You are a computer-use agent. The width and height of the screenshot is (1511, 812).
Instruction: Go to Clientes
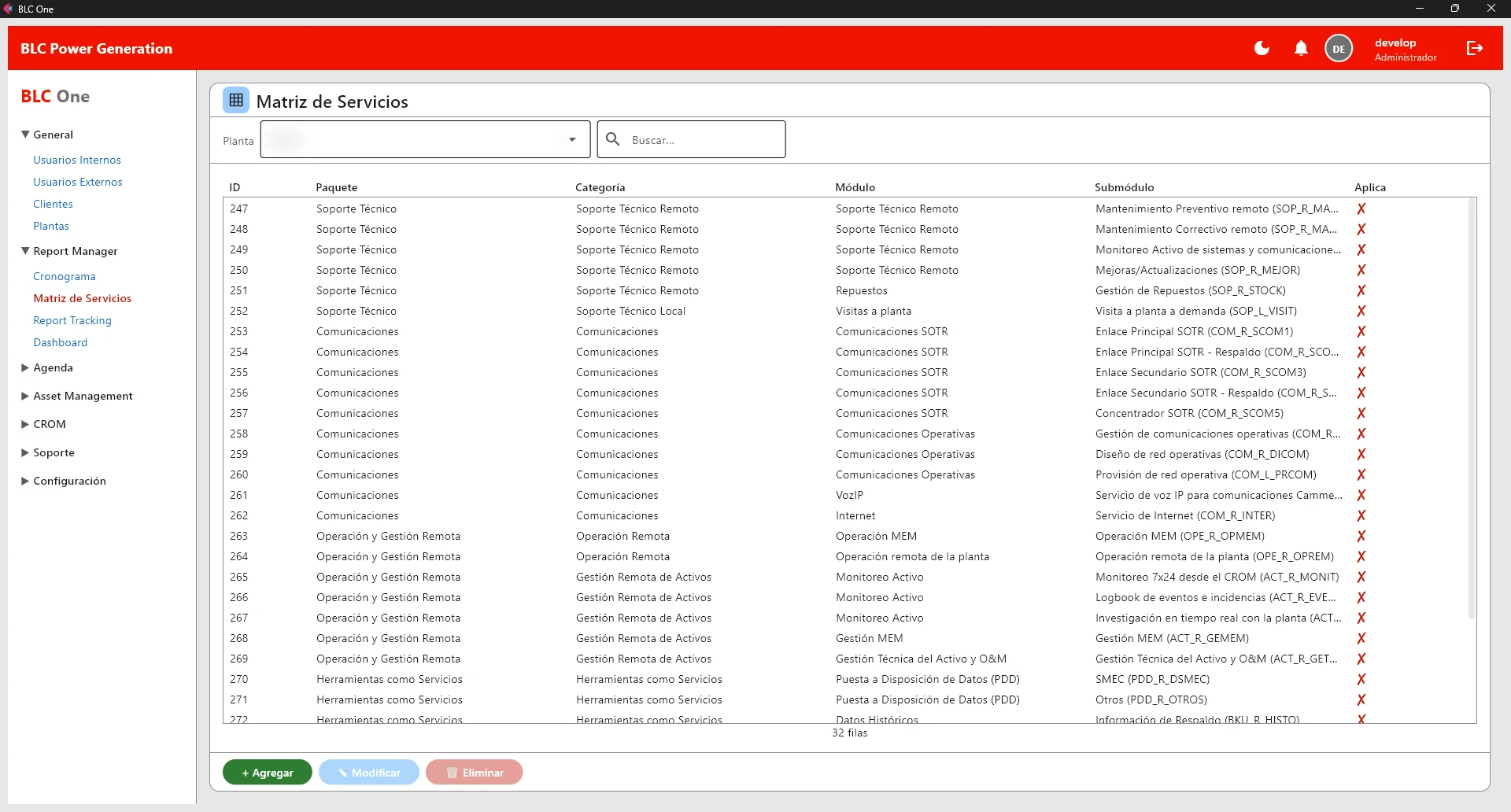tap(53, 204)
